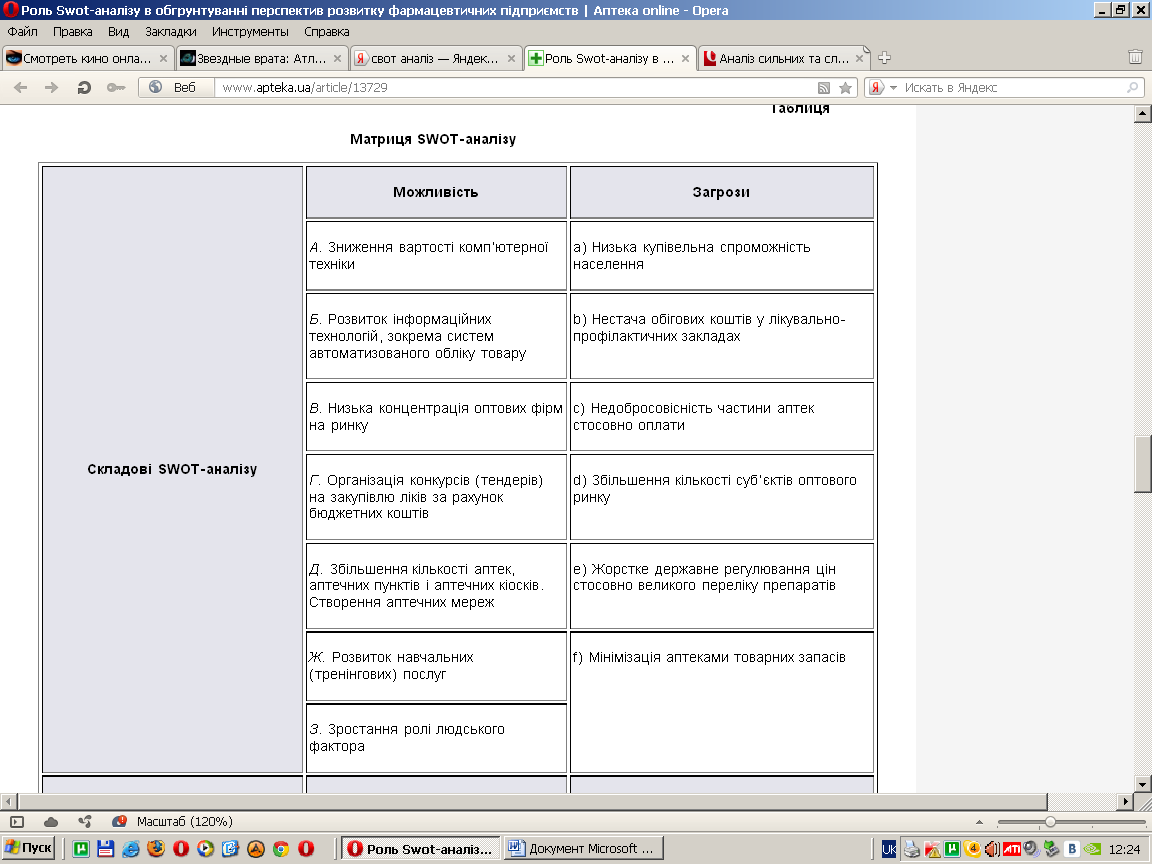Click the webcam tray icon
The image size is (1152, 864).
(x=1032, y=849)
